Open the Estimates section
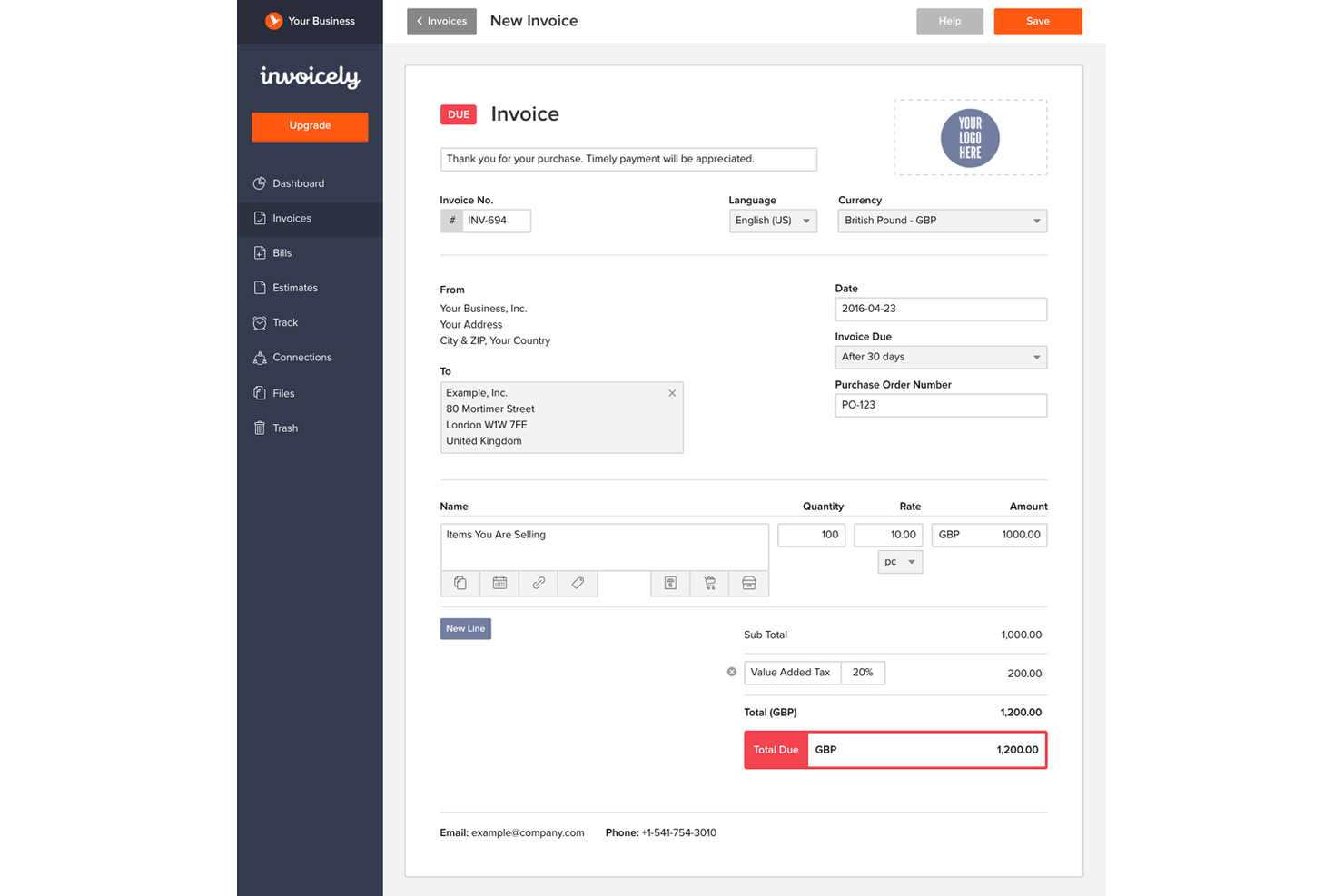 point(294,287)
